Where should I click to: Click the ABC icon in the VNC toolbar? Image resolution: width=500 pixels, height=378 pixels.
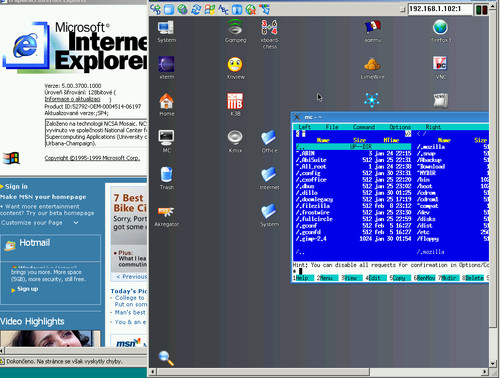point(223,9)
